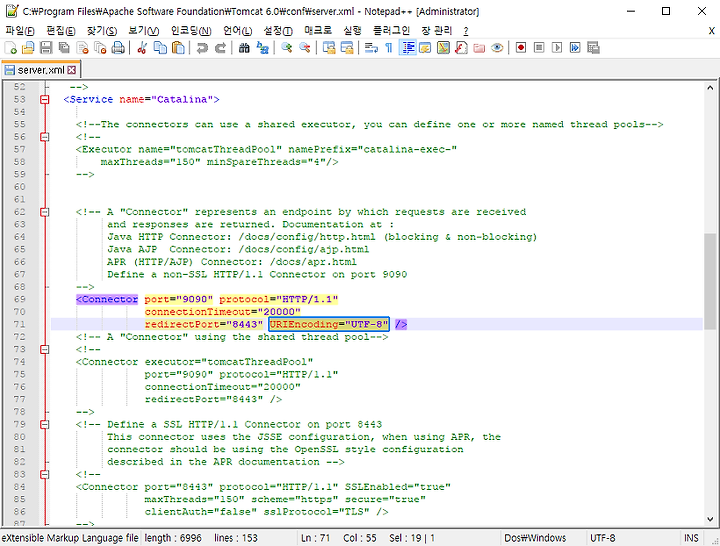Viewport: 720px width, 546px height.
Task: Open the 창 관리 menu
Action: coord(437,31)
